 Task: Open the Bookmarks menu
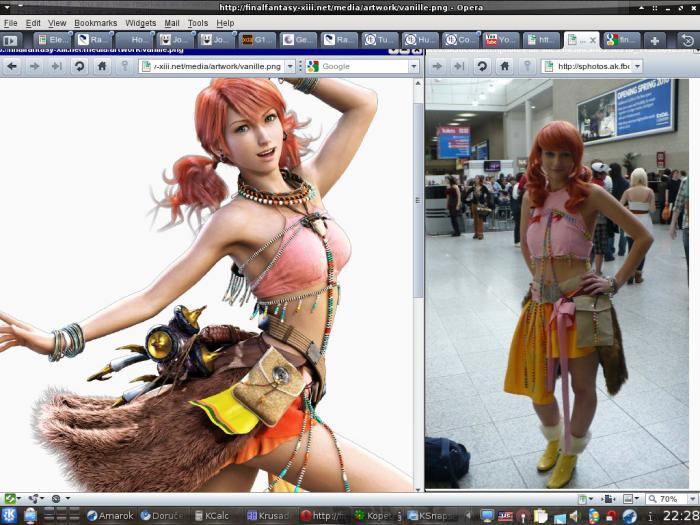(96, 23)
